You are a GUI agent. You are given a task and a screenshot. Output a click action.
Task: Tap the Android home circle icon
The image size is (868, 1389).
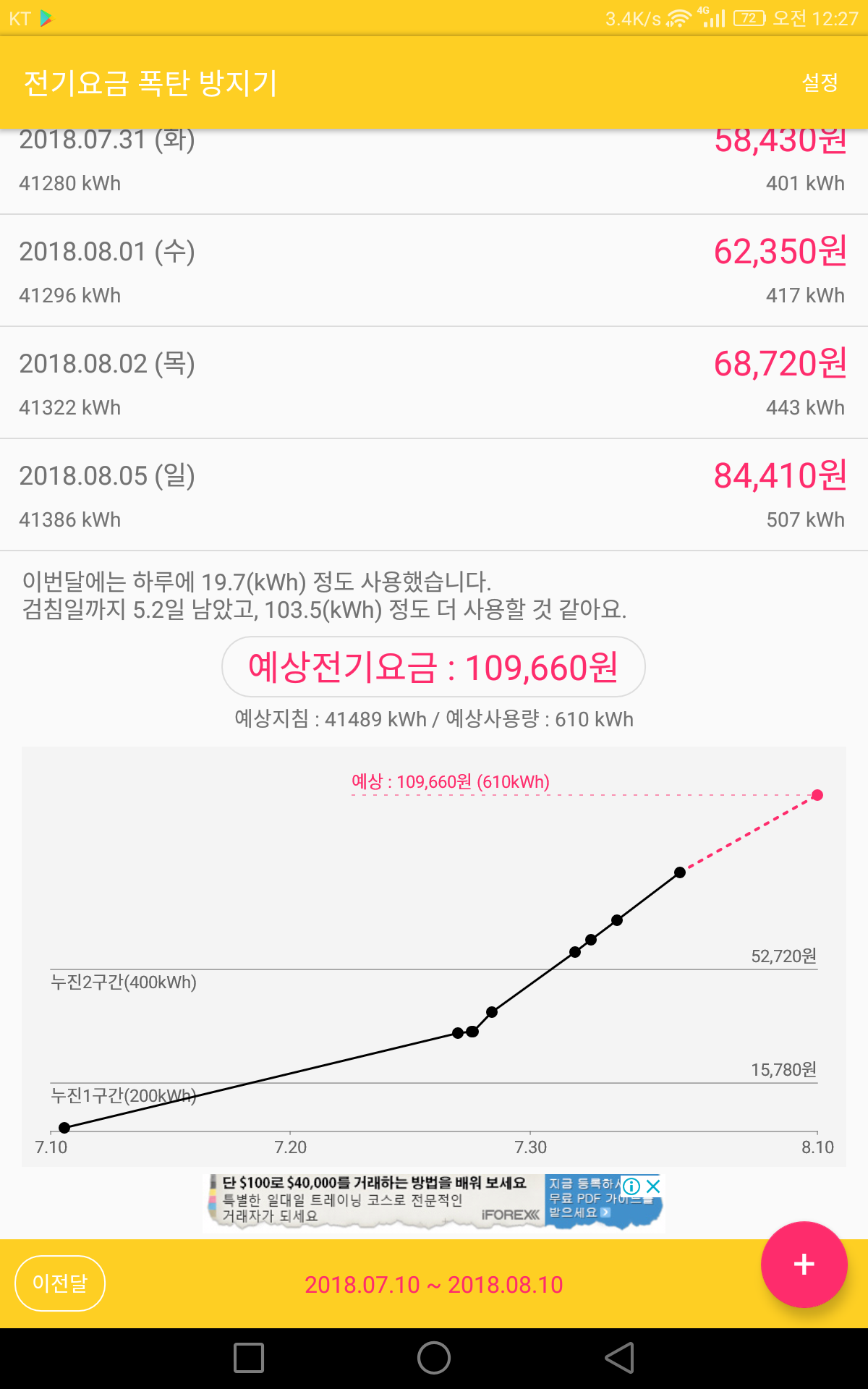434,1358
